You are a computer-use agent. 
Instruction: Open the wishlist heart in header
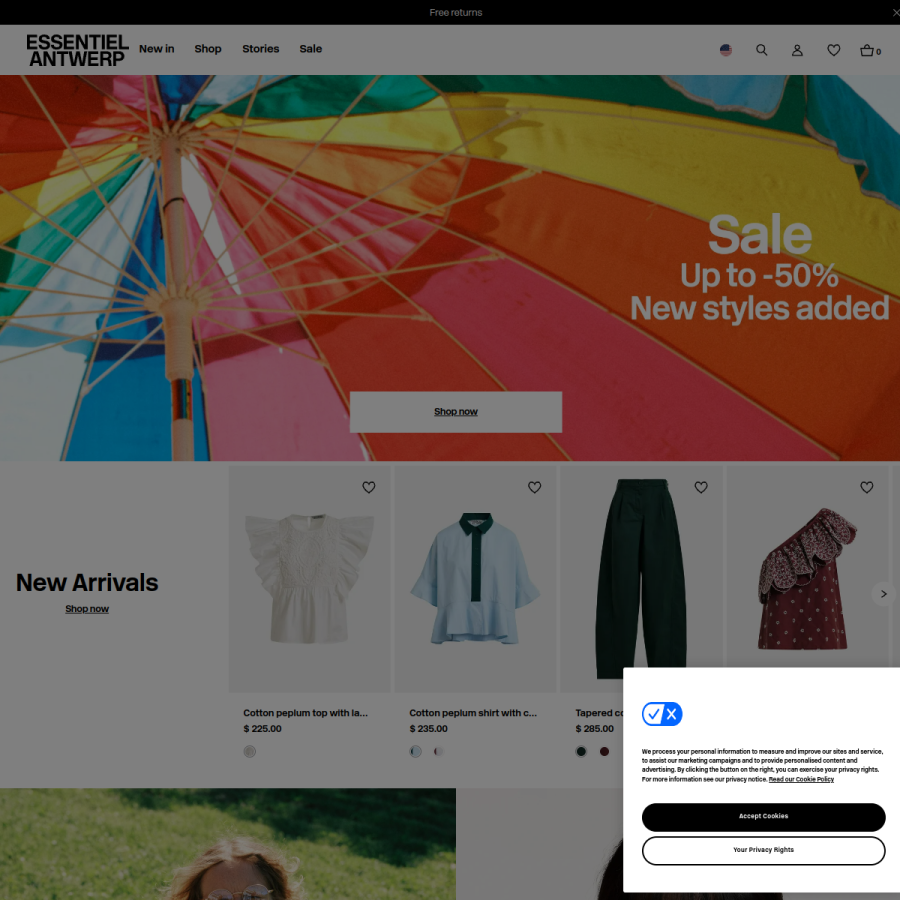click(833, 51)
